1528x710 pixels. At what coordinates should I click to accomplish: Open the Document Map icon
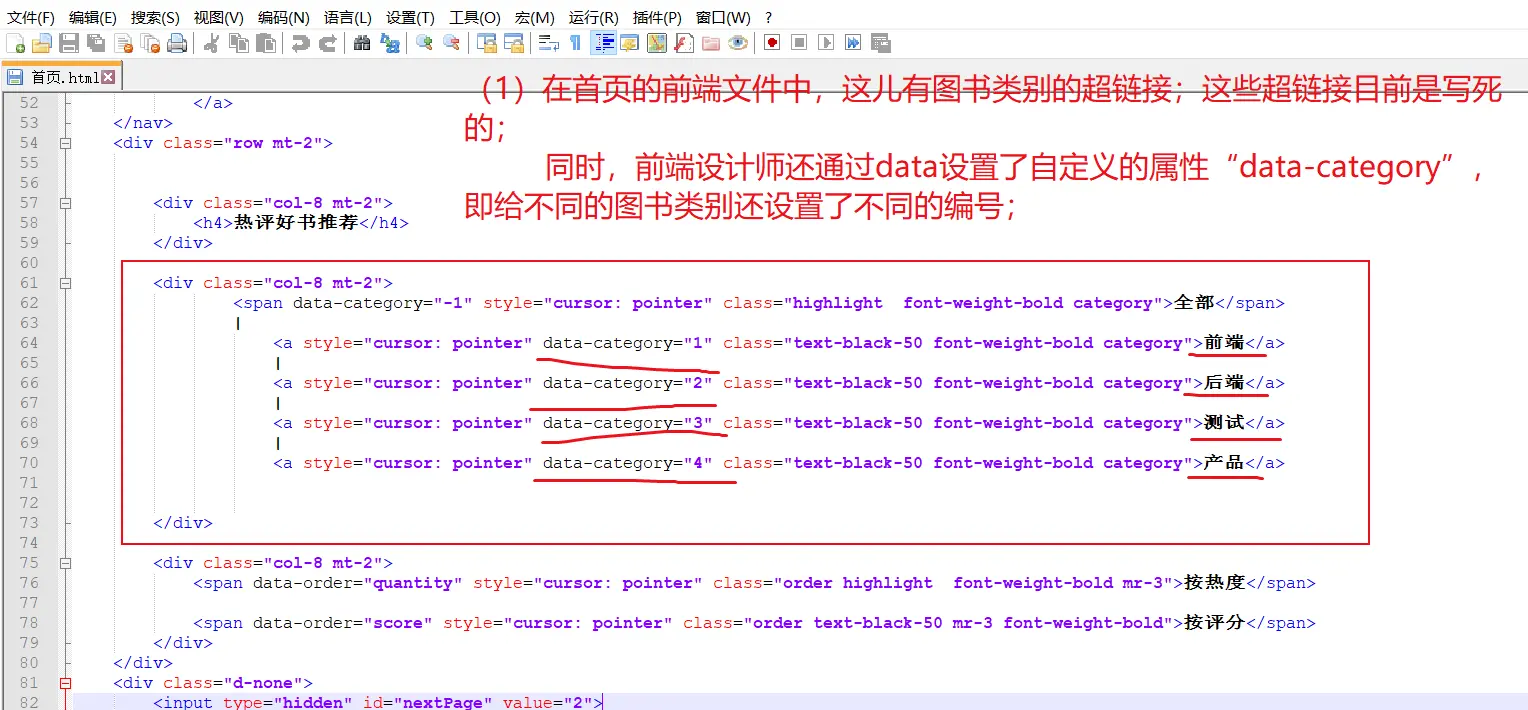coord(657,43)
